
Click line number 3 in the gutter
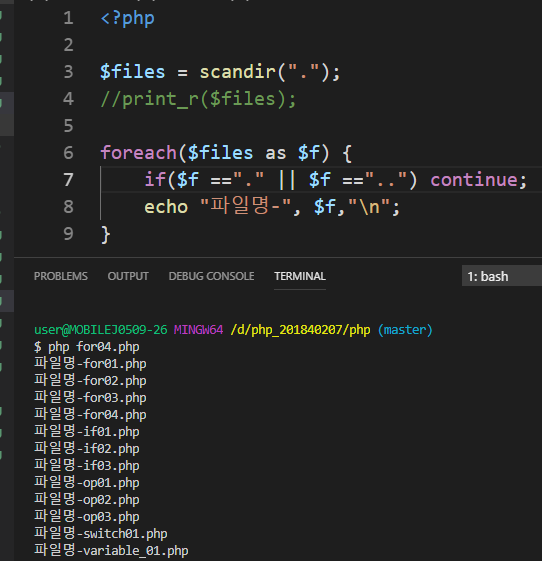(68, 72)
